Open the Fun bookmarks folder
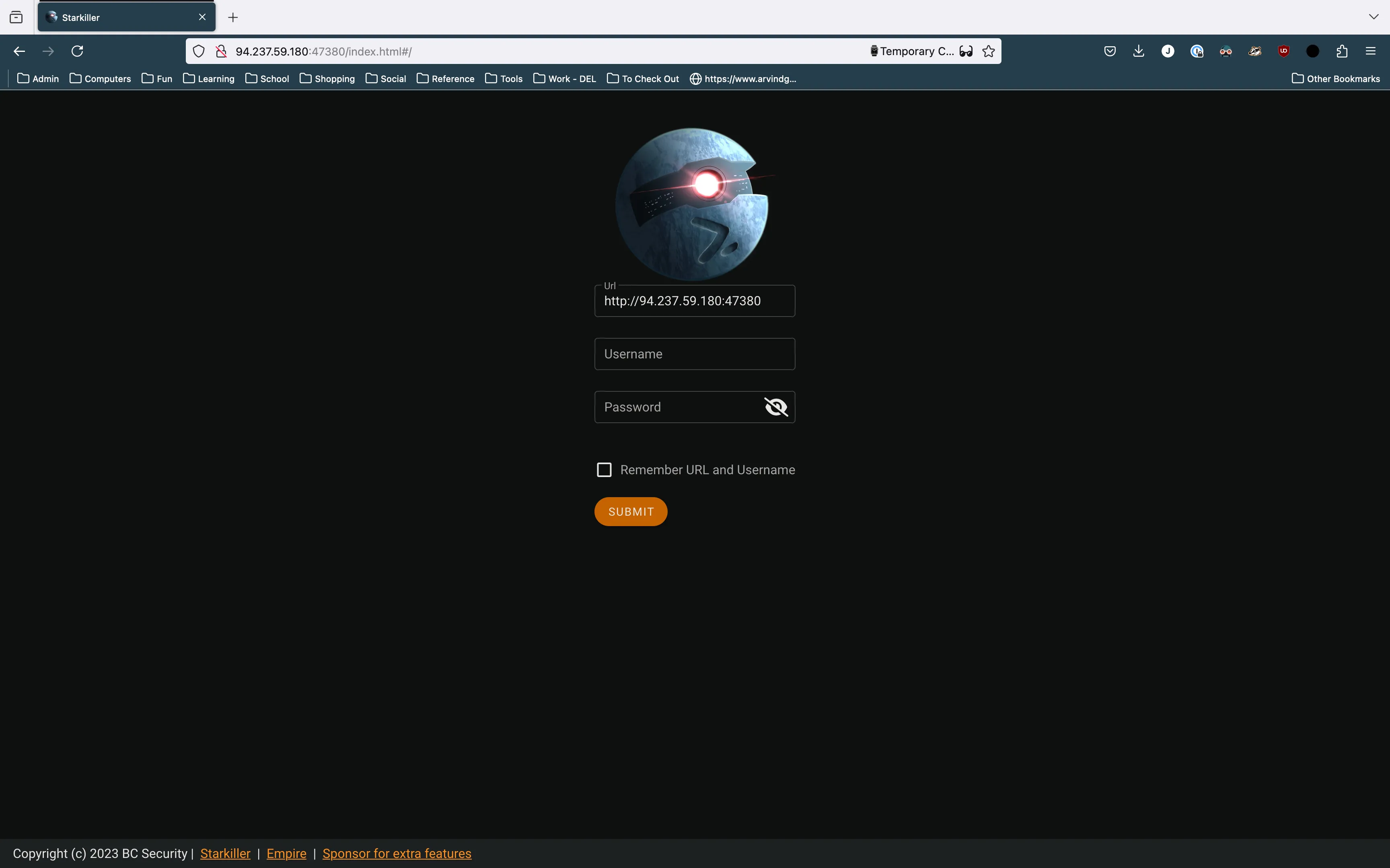The image size is (1390, 868). coord(157,79)
